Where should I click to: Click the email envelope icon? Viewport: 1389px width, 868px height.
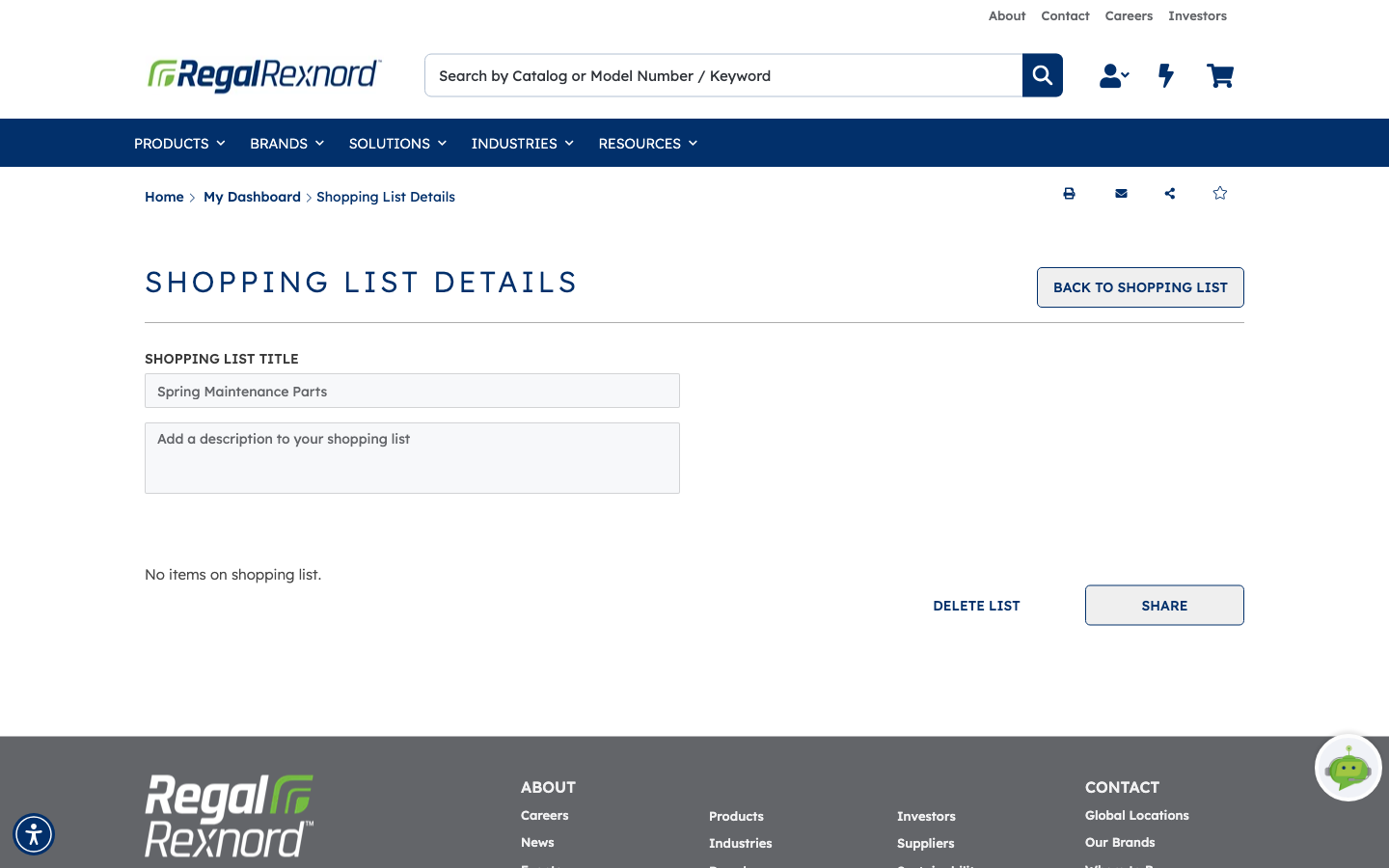[1121, 194]
